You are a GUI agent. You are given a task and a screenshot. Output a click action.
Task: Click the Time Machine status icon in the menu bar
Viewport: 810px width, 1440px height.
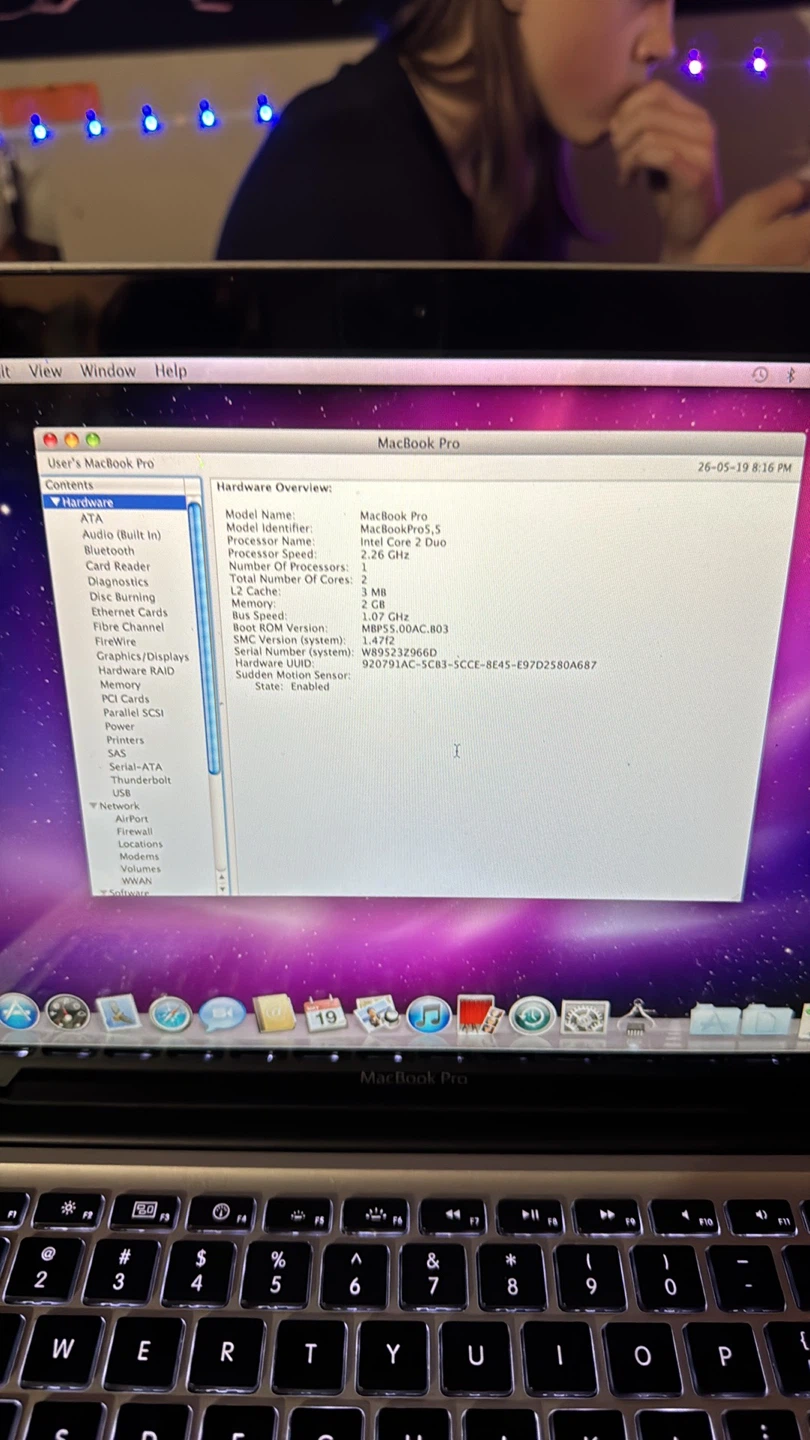pos(760,374)
